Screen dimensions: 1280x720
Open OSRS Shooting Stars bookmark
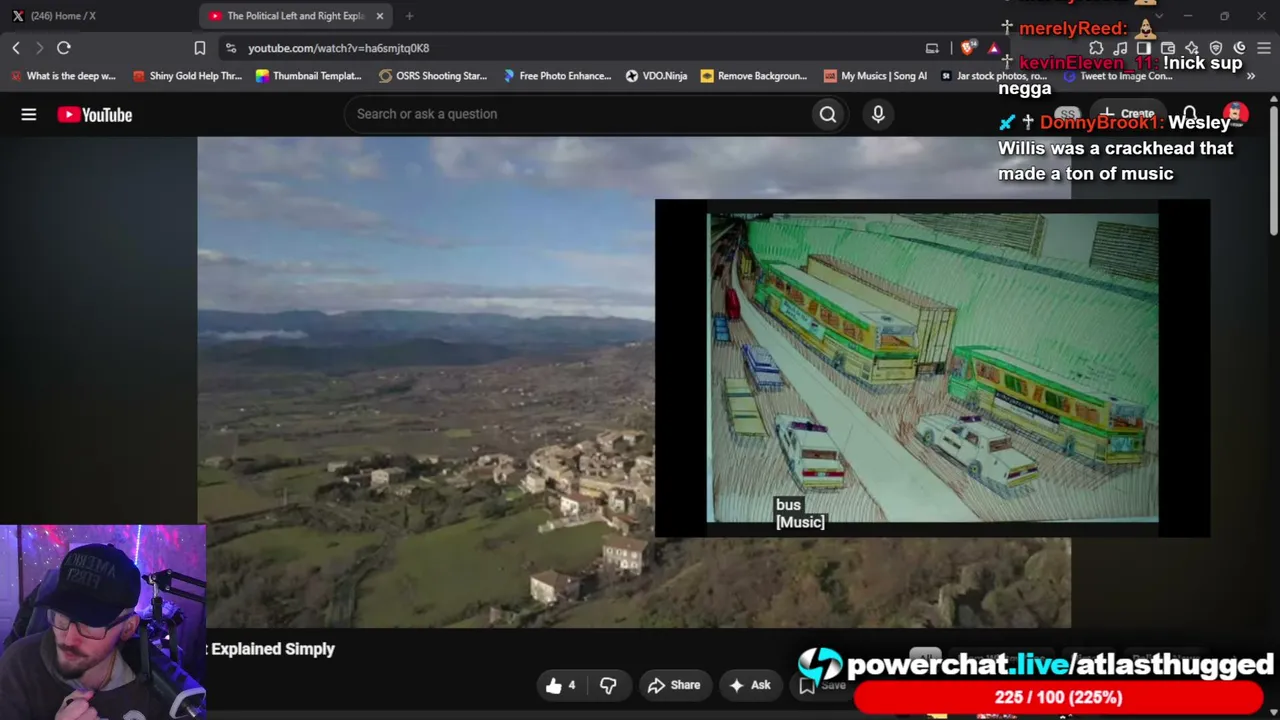tap(433, 76)
